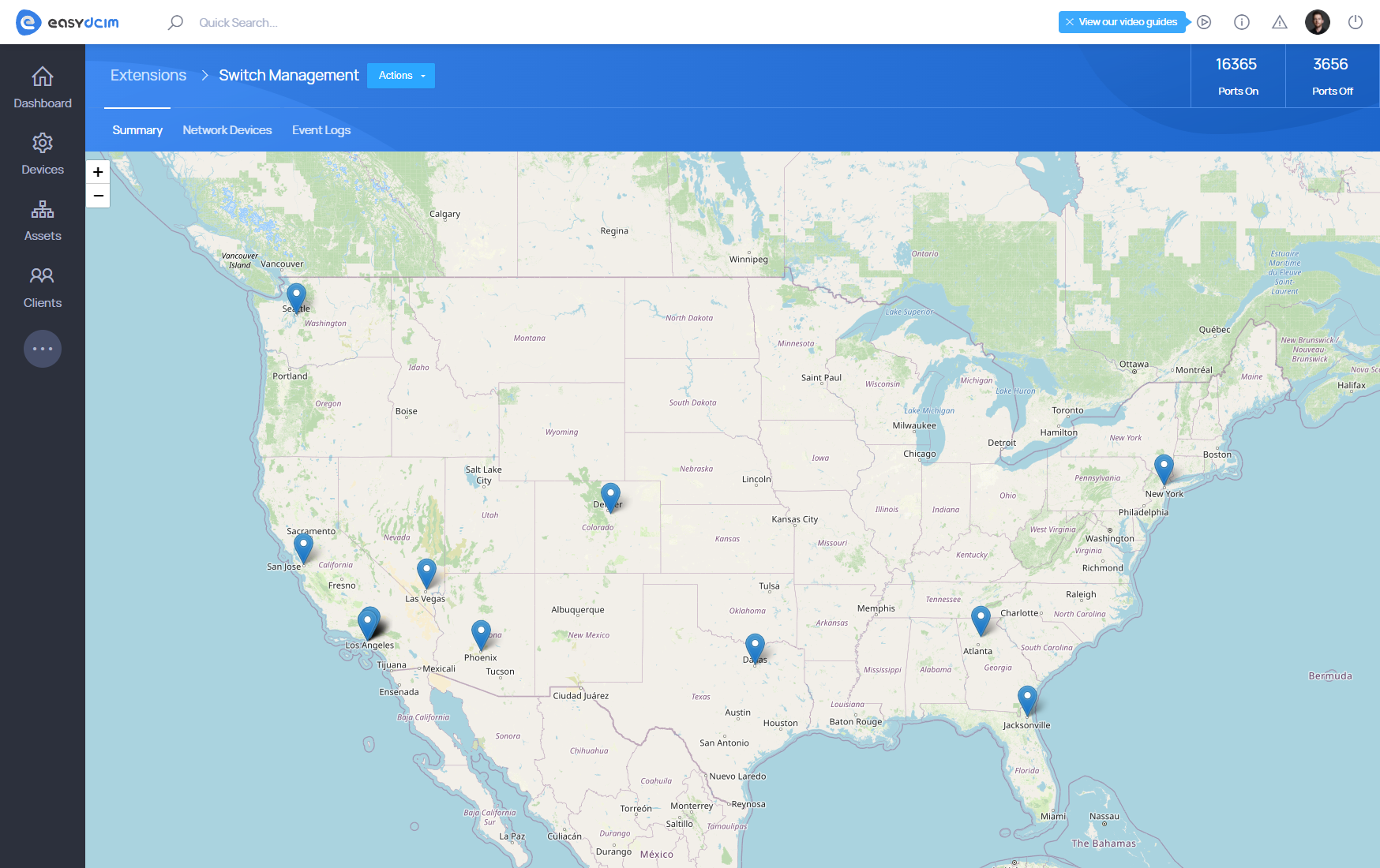Click the video guides play icon
The width and height of the screenshot is (1380, 868).
coord(1204,22)
